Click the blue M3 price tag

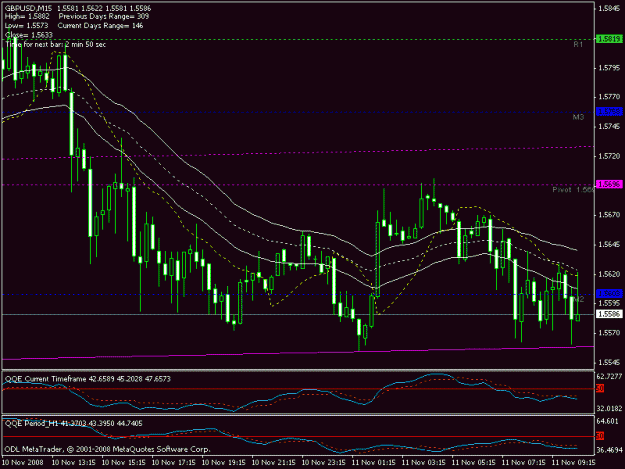click(609, 112)
